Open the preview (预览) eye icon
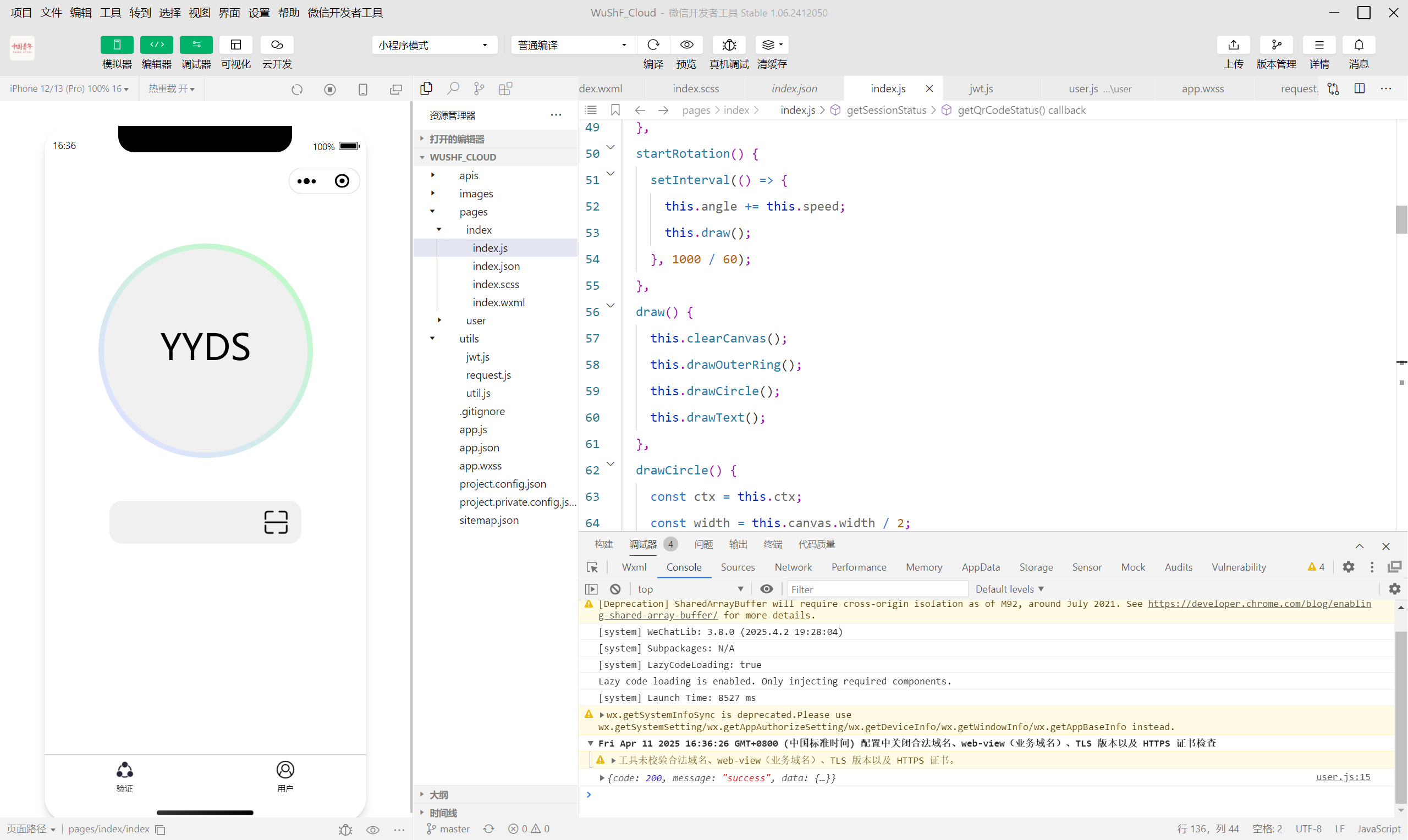The height and width of the screenshot is (840, 1408). point(686,45)
